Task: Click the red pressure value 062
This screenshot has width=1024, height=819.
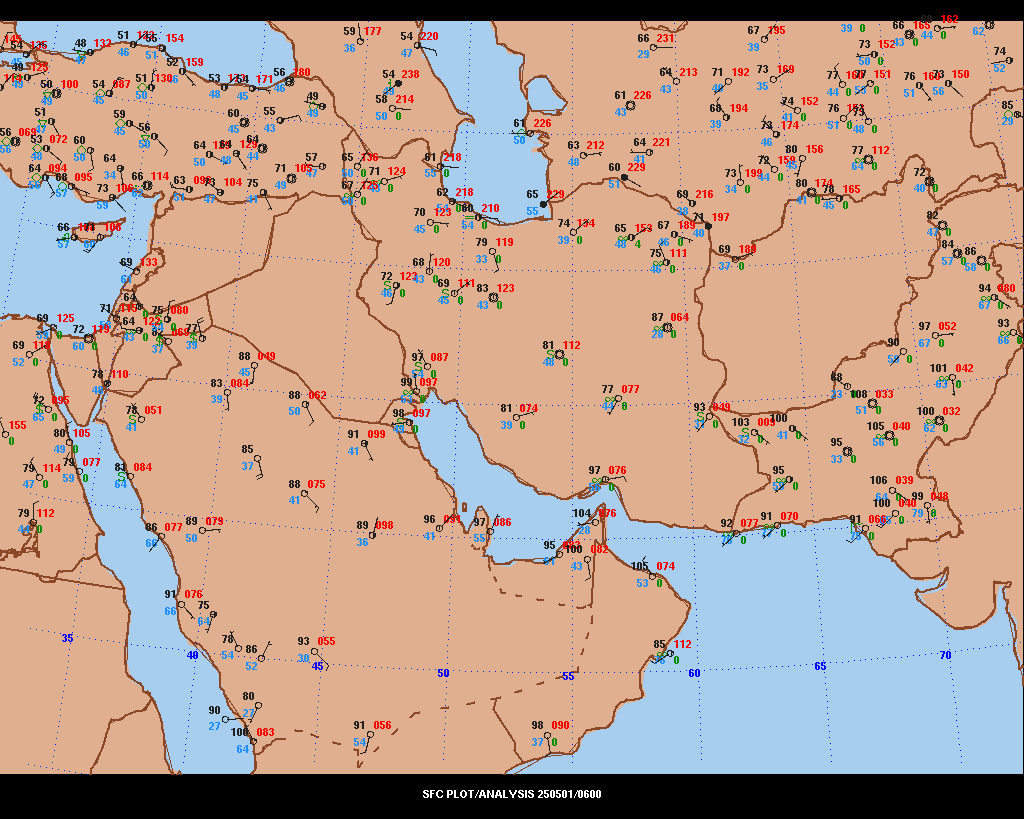Action: point(317,396)
